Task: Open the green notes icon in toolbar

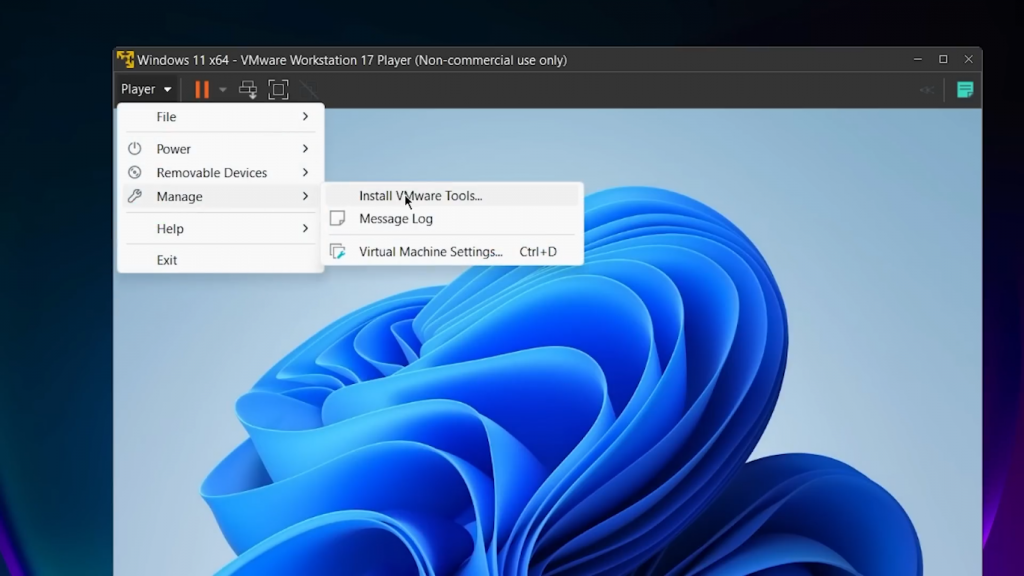Action: click(x=965, y=89)
